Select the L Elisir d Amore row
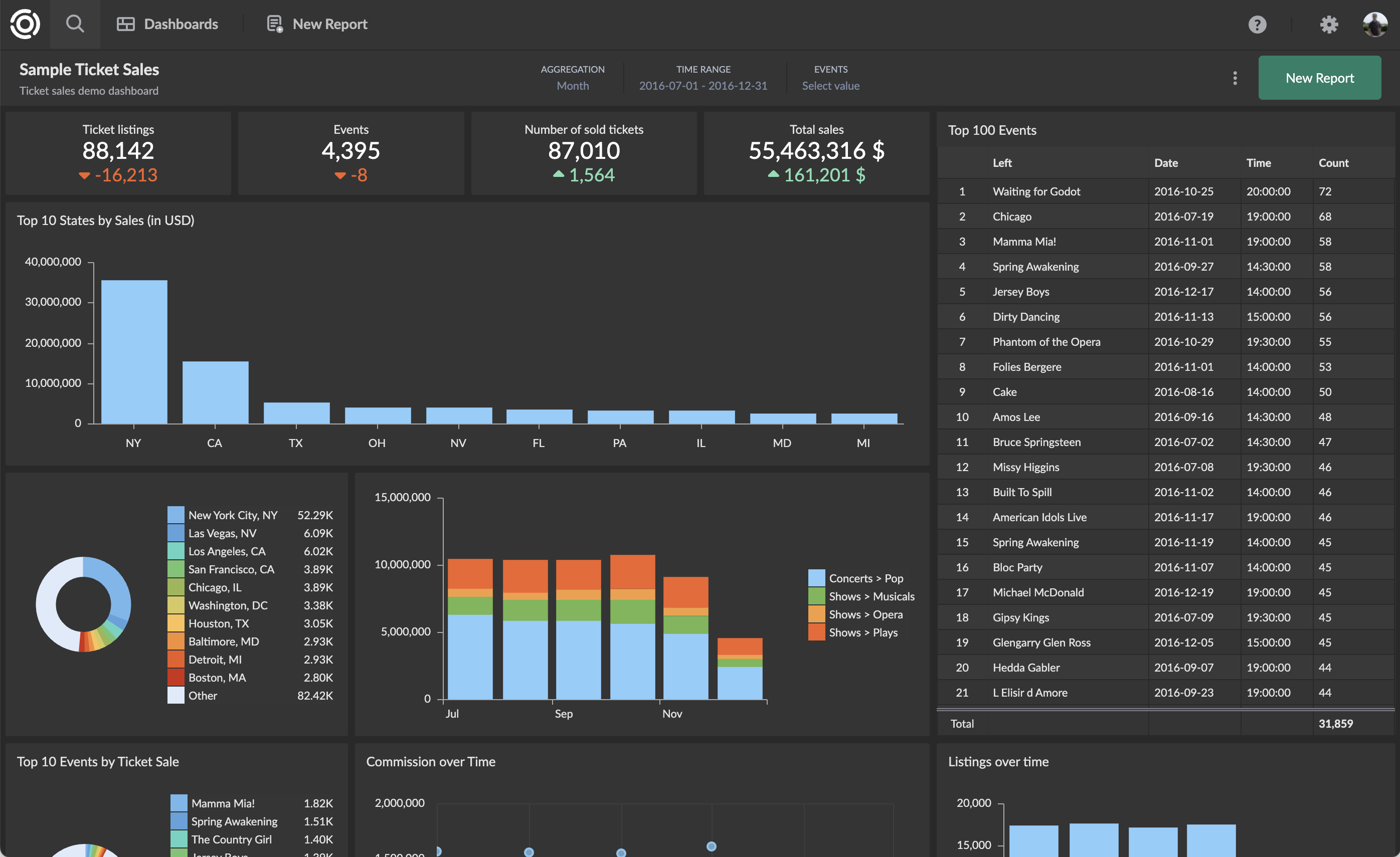The image size is (1400, 857). [1166, 692]
